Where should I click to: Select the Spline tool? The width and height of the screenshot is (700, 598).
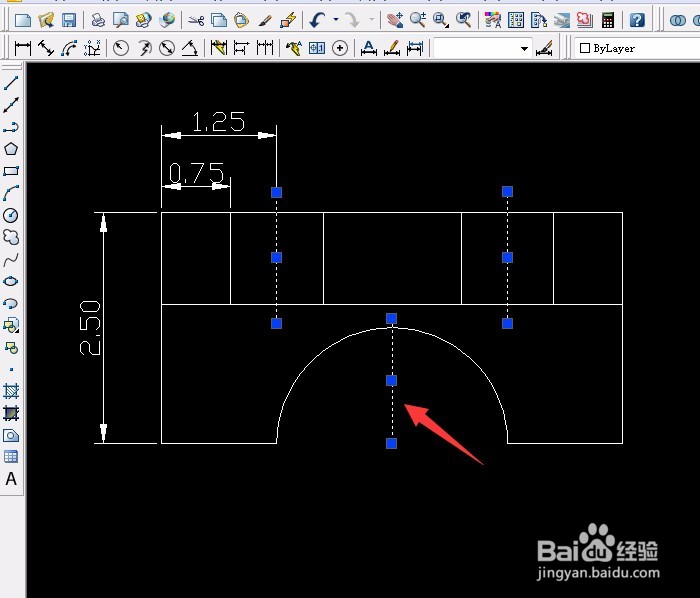11,259
